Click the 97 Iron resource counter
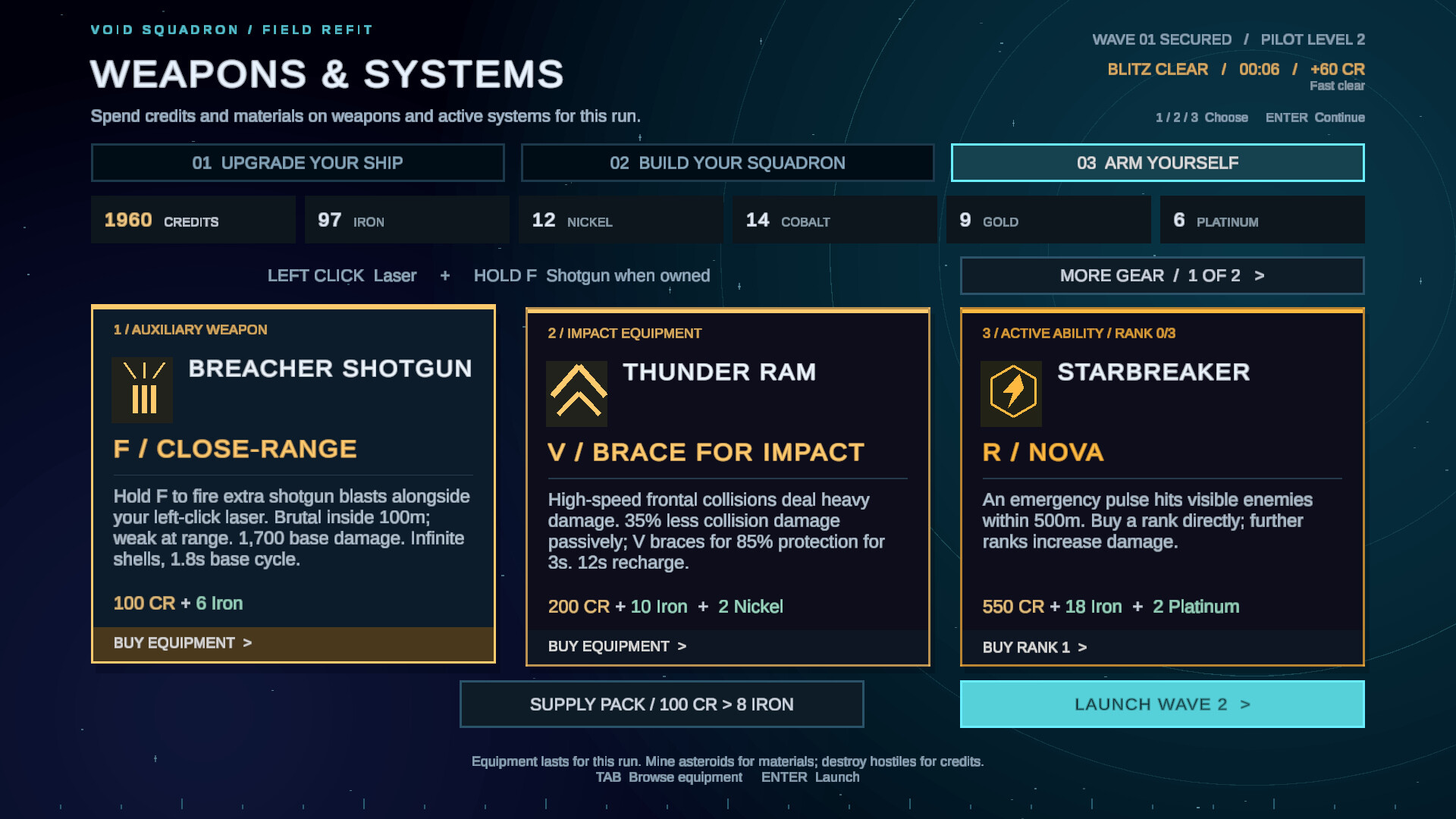This screenshot has height=819, width=1456. click(407, 220)
